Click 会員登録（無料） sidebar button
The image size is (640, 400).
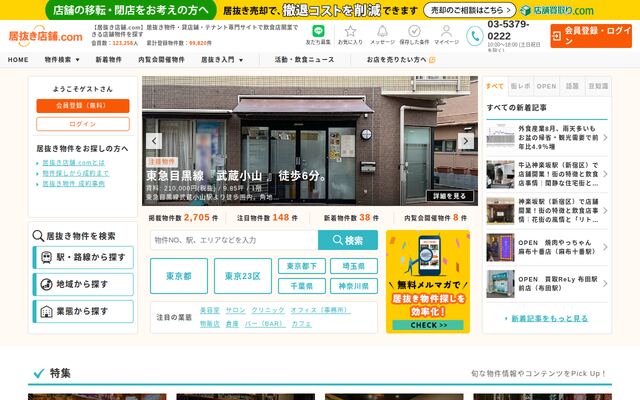(83, 106)
